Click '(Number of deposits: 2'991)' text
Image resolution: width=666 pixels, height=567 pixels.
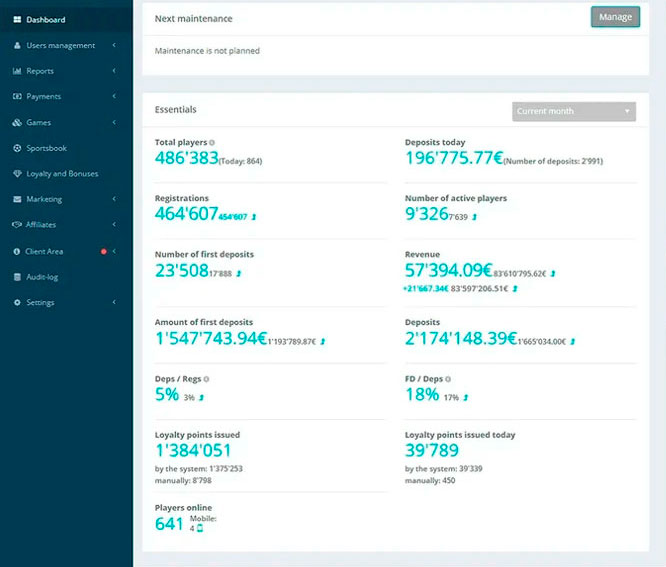(553, 161)
